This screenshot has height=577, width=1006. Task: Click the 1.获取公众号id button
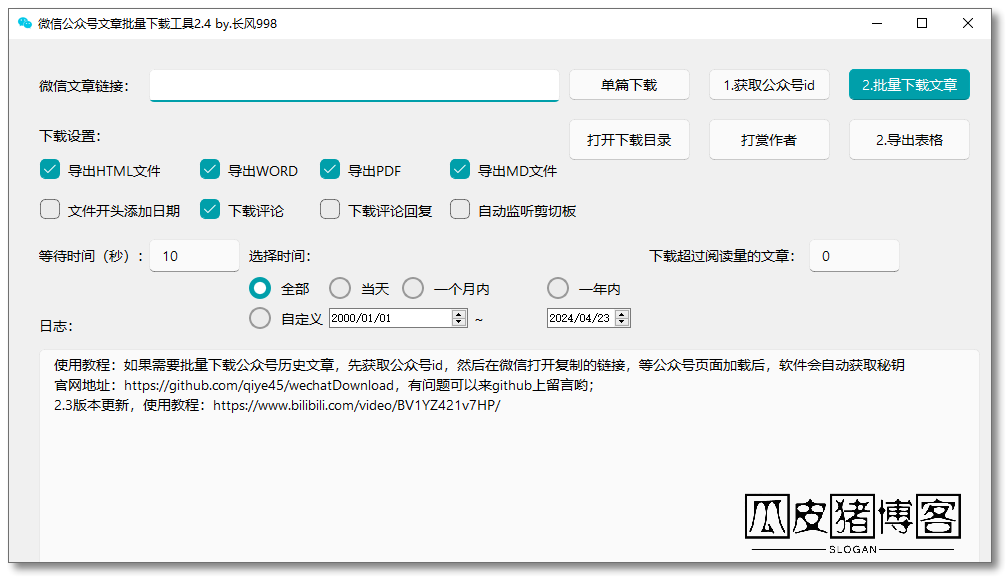769,85
